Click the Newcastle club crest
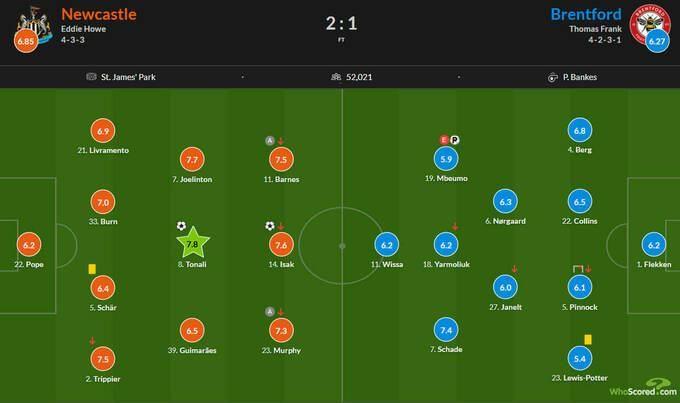This screenshot has height=403, width=680. (x=36, y=24)
